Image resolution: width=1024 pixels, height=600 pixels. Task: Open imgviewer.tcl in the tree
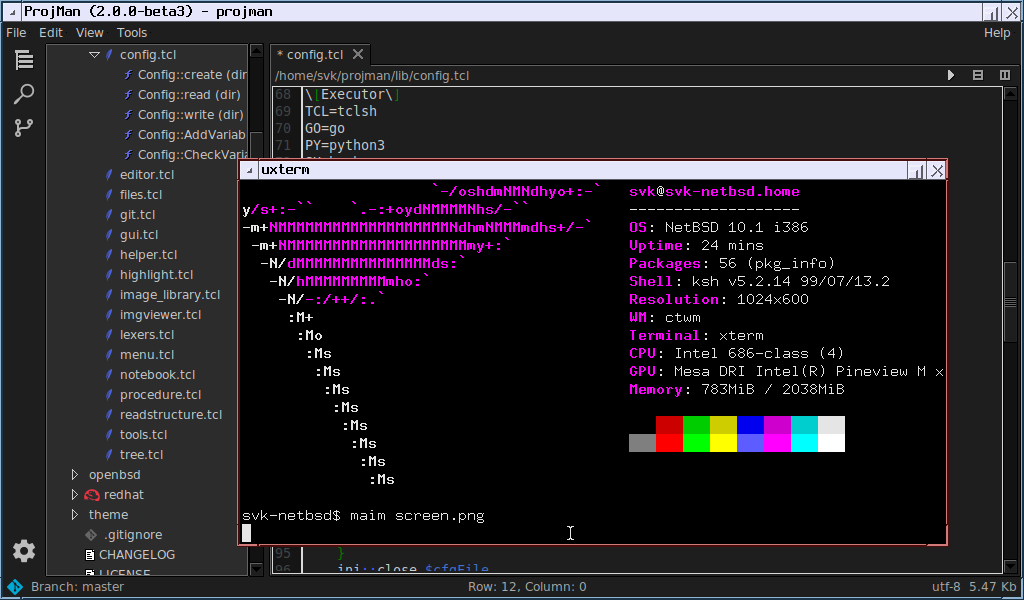[161, 315]
